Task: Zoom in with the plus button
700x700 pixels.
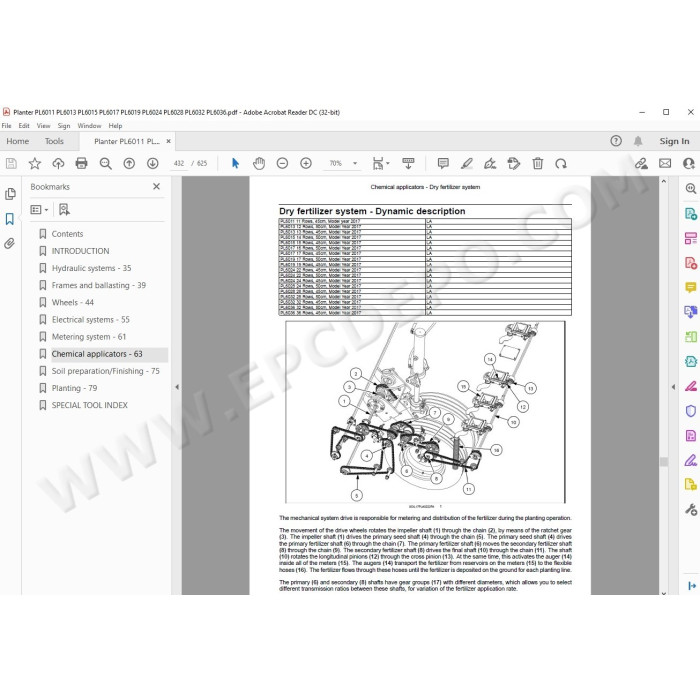Action: (306, 163)
